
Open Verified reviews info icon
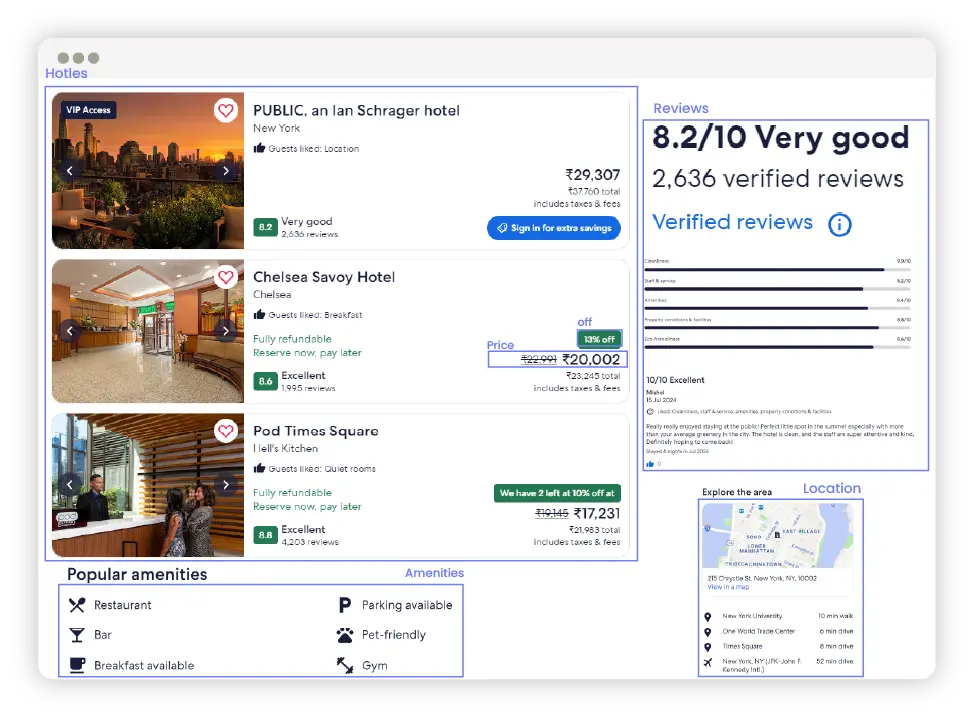(840, 224)
